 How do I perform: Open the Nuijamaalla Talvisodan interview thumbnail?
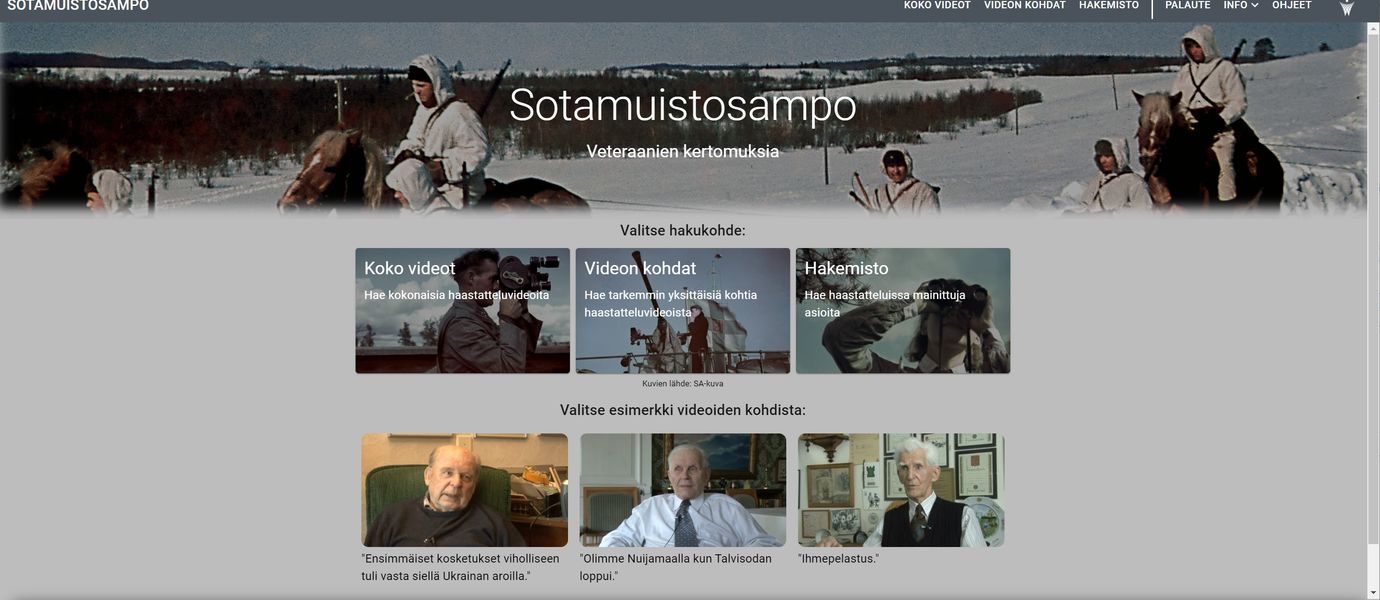click(x=683, y=490)
